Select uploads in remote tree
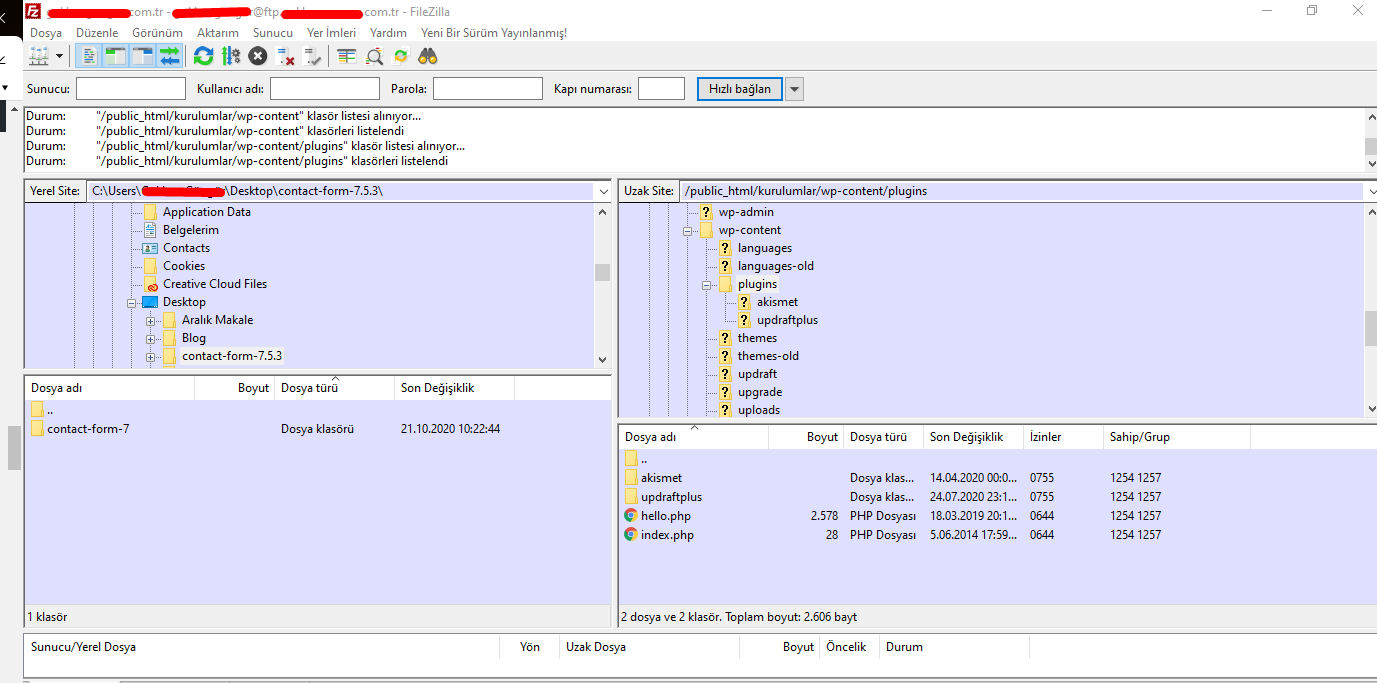The height and width of the screenshot is (683, 1377). pyautogui.click(x=759, y=410)
